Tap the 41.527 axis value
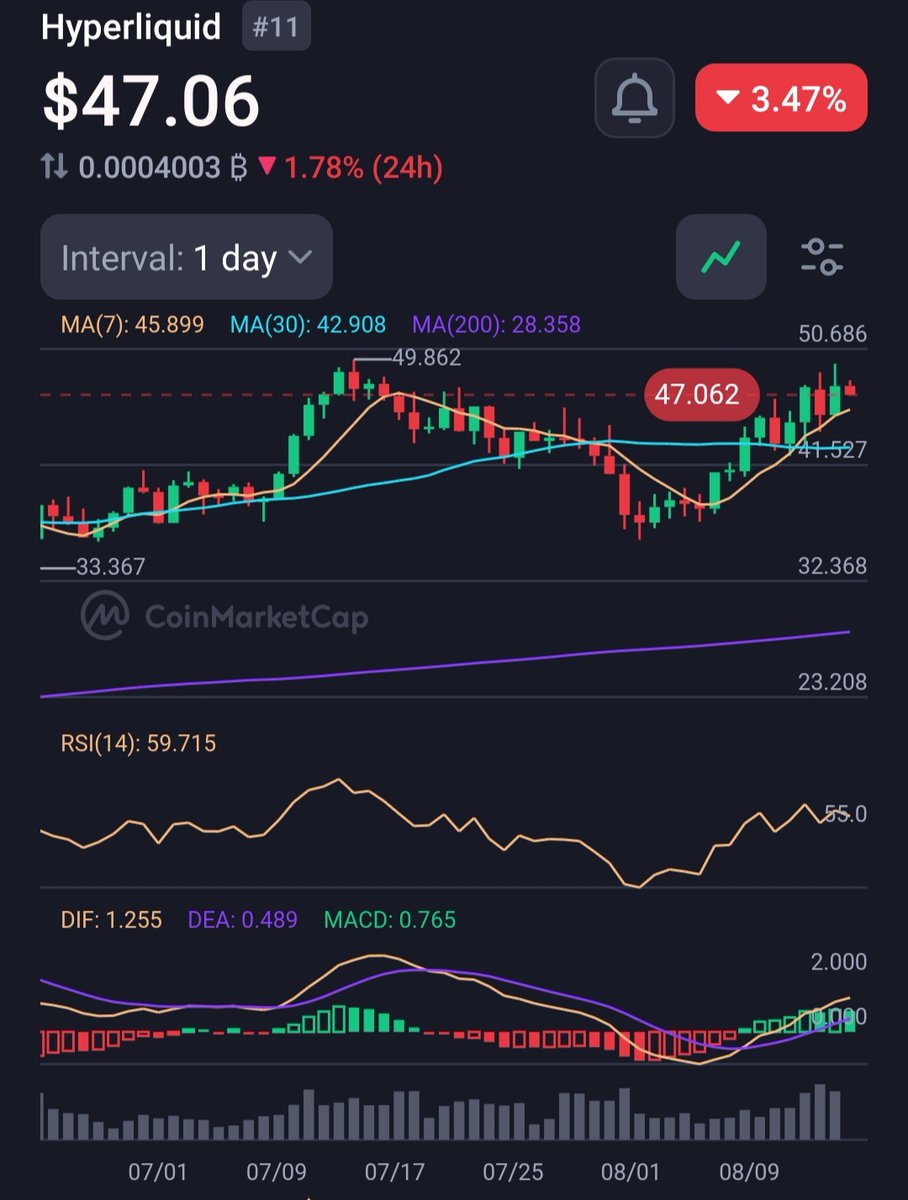The width and height of the screenshot is (908, 1200). point(833,450)
